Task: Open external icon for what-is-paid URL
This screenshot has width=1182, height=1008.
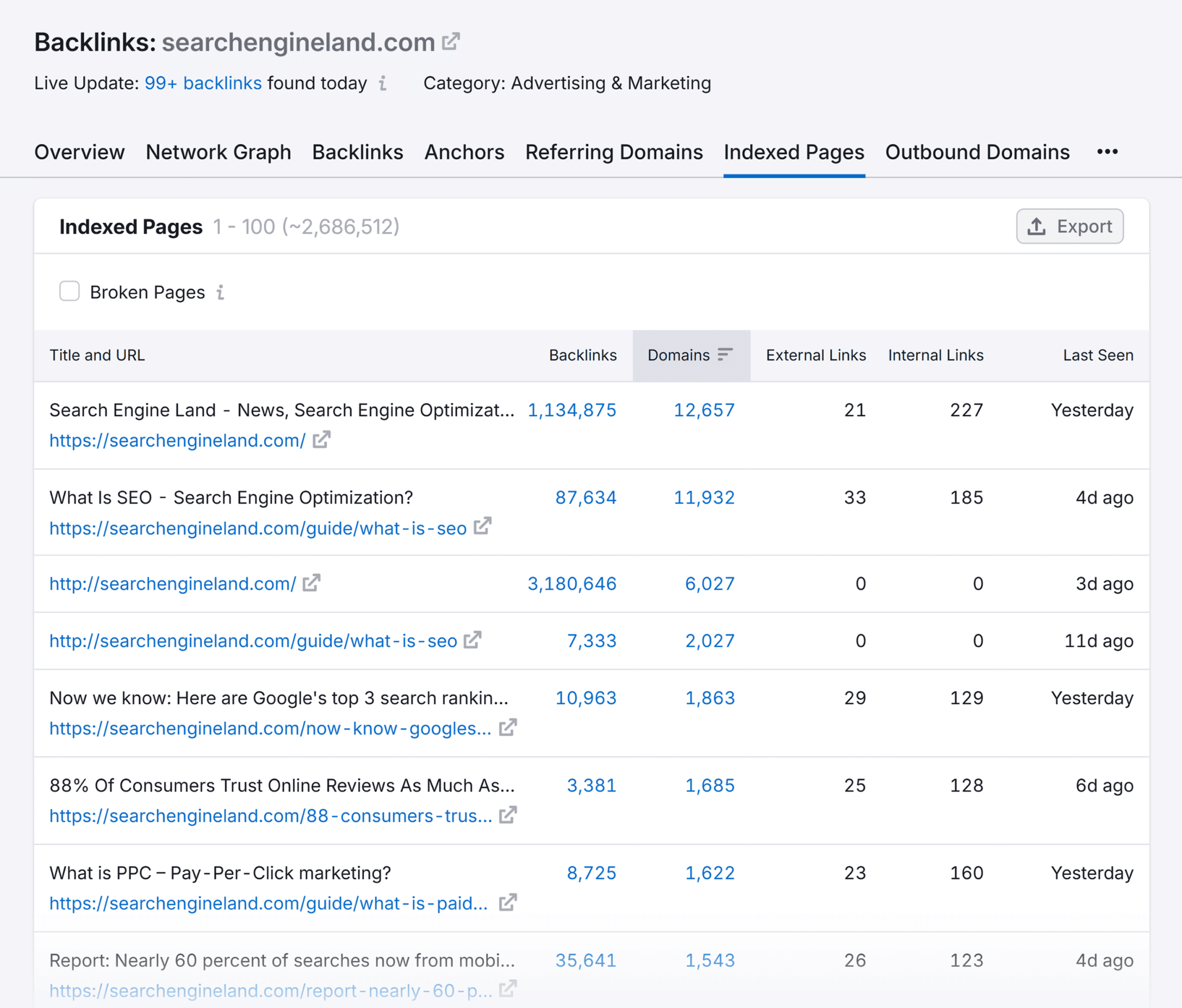Action: [508, 902]
